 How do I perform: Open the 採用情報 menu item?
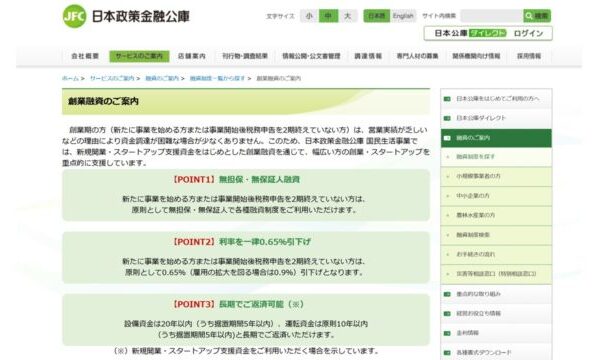529,56
